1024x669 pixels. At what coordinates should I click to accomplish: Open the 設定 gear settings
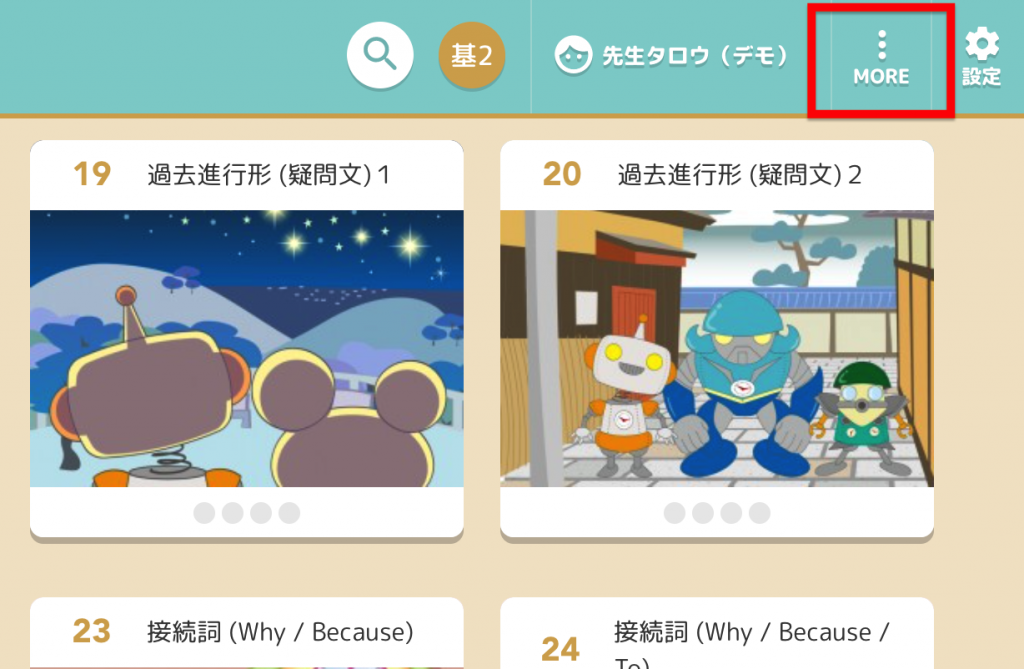tap(982, 57)
